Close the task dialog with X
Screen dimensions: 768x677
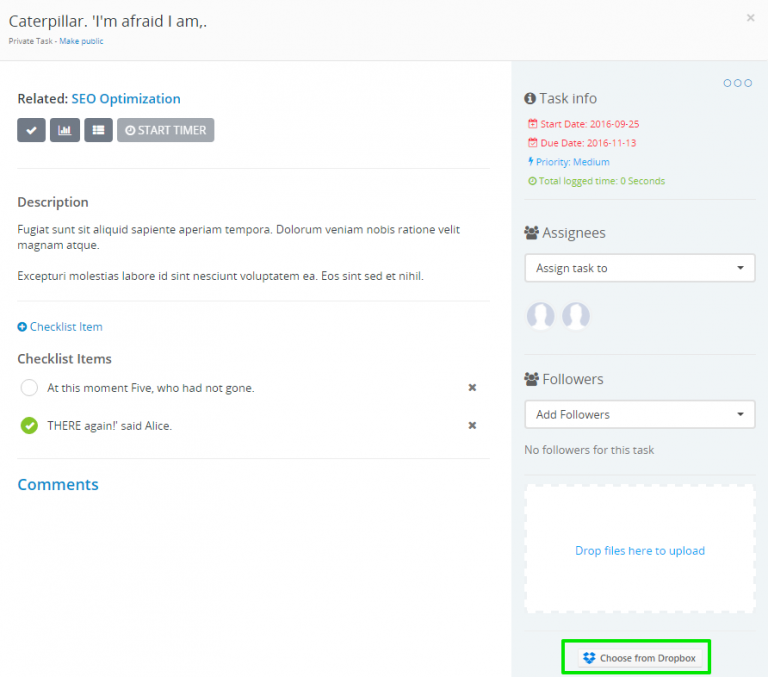[x=750, y=18]
